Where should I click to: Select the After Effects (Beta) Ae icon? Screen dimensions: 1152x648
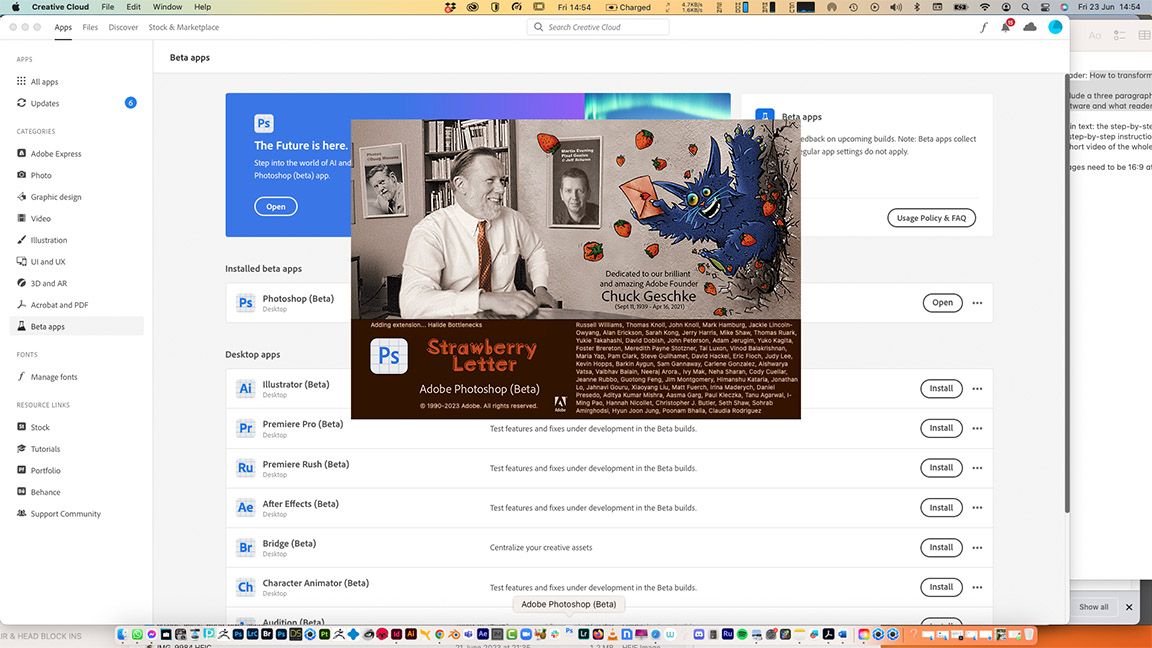245,507
